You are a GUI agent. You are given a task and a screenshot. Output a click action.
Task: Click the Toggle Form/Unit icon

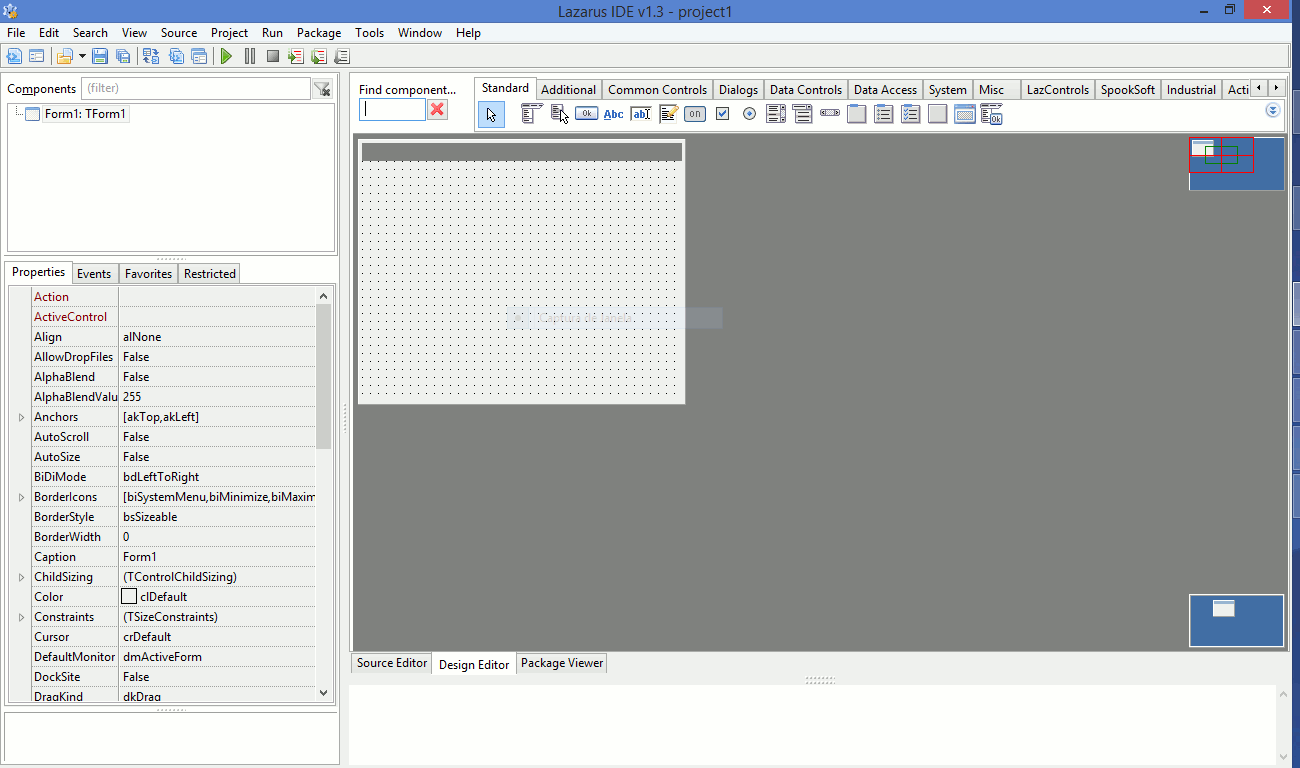(152, 56)
